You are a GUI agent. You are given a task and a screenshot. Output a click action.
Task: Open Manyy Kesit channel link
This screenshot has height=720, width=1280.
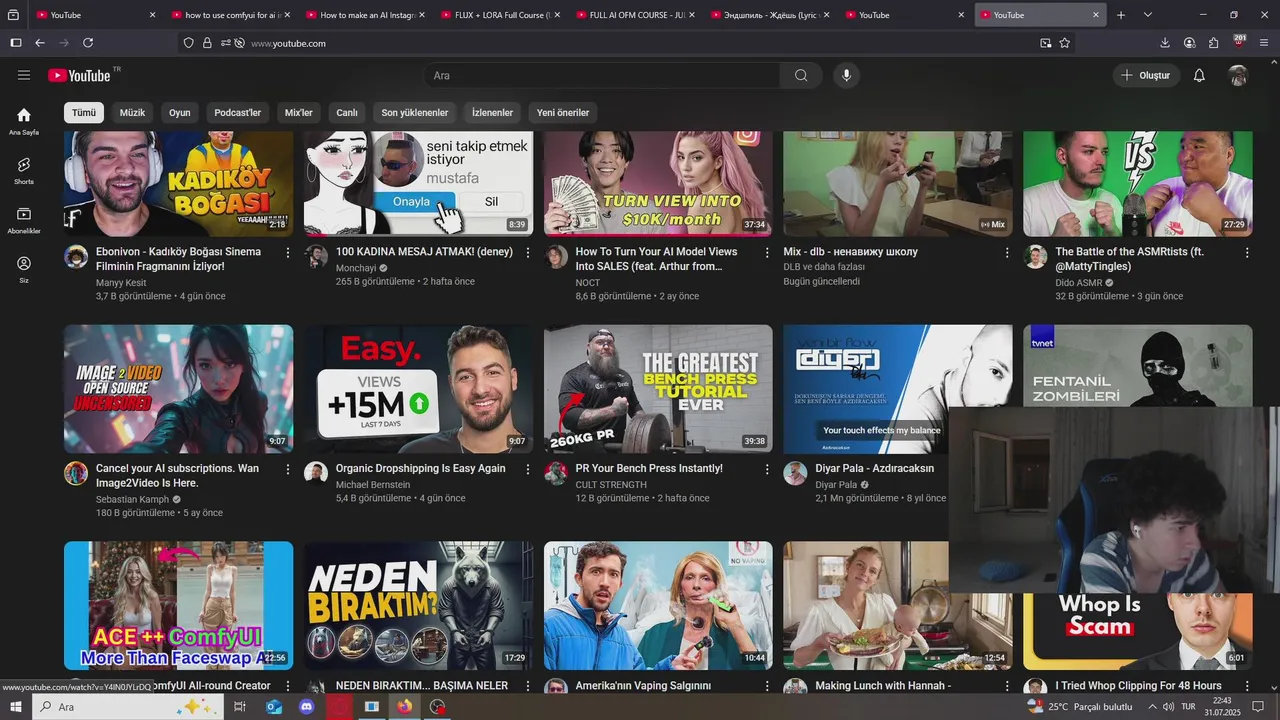coord(121,283)
